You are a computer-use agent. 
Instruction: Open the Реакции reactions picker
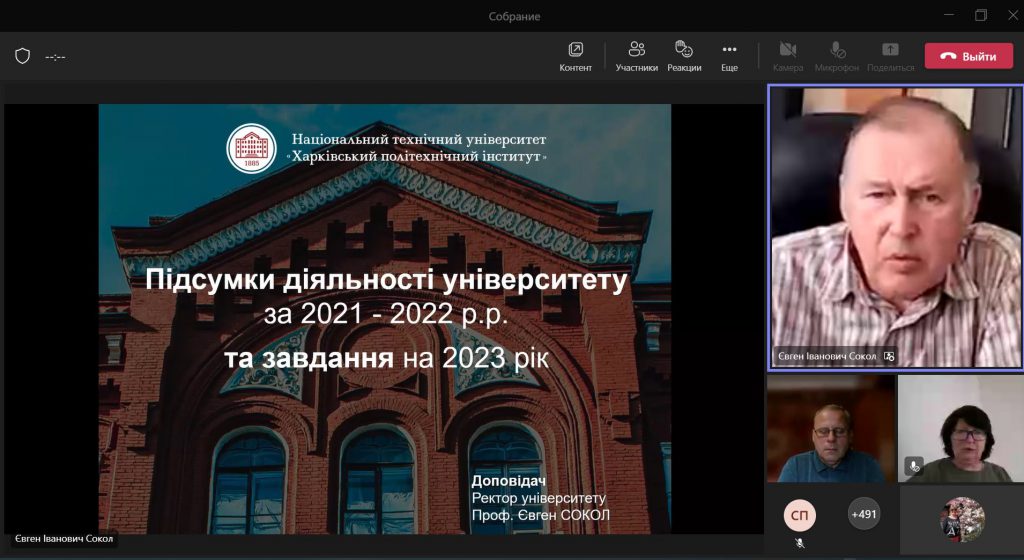(684, 57)
